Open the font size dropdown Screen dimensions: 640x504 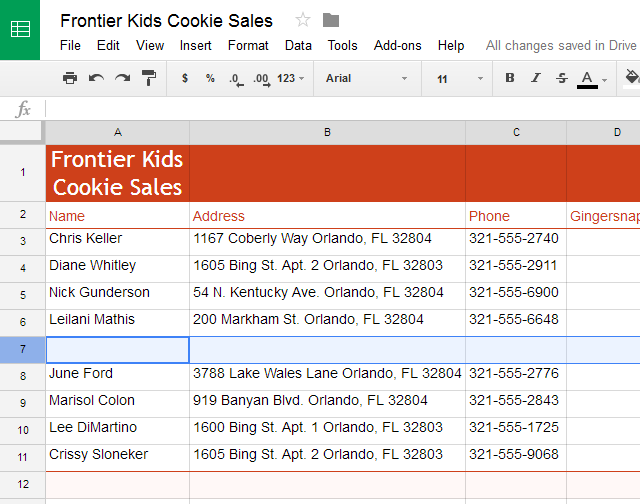460,78
